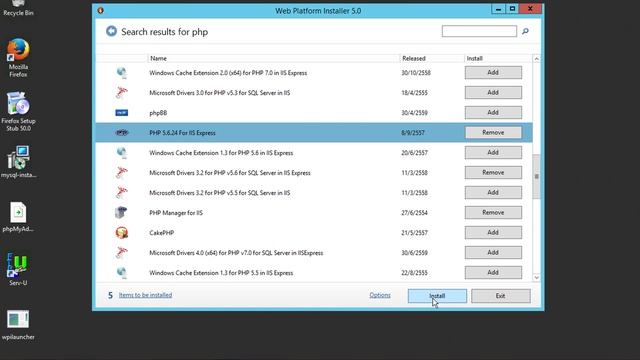Open the Items to be installed link
Image resolution: width=640 pixels, height=360 pixels.
click(145, 295)
